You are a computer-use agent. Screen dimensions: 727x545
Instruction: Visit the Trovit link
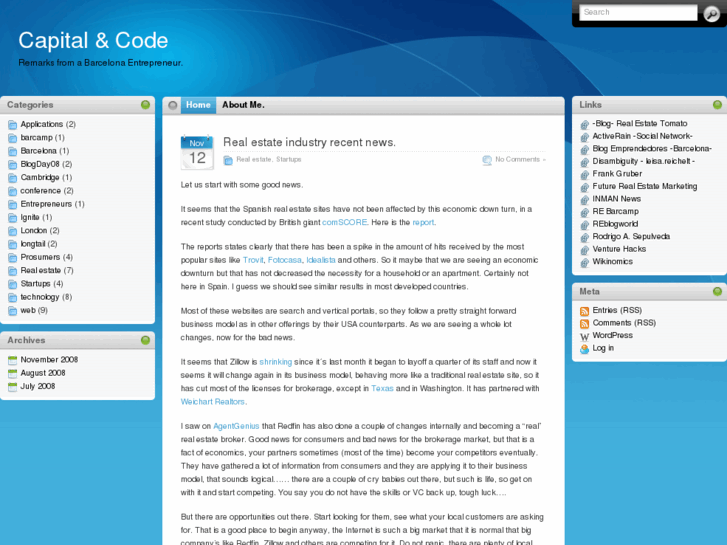click(x=253, y=260)
